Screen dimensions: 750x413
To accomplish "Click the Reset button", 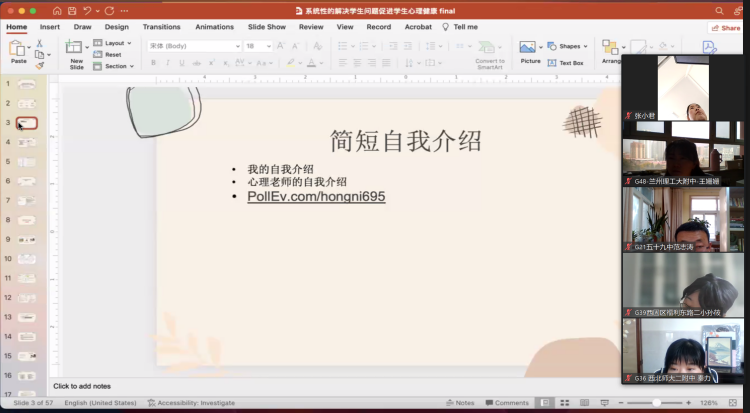I will tap(112, 55).
